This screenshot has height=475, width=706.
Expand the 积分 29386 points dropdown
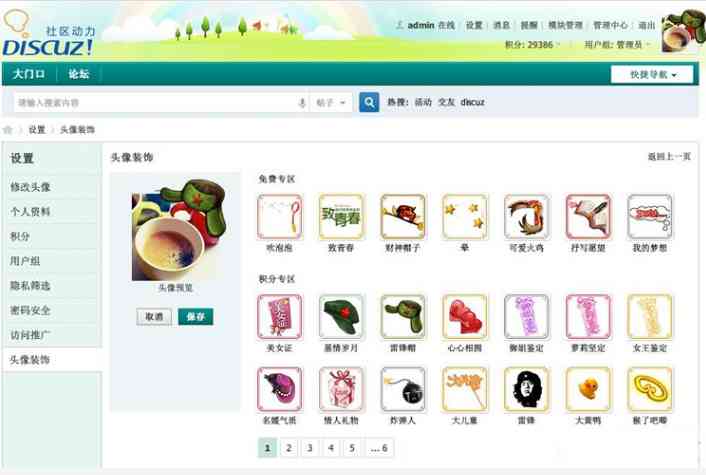click(533, 45)
